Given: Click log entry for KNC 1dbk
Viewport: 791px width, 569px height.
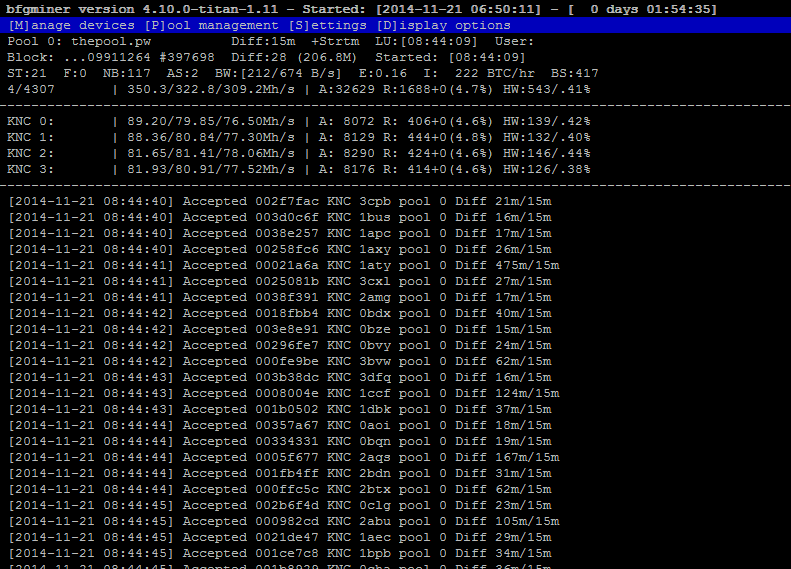Looking at the screenshot, I should [x=280, y=410].
